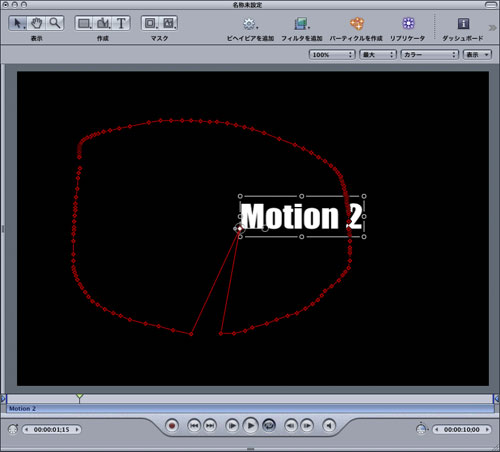Screen dimensions: 500x452
Task: Increase project duration with right arrow
Action: pyautogui.click(x=487, y=429)
